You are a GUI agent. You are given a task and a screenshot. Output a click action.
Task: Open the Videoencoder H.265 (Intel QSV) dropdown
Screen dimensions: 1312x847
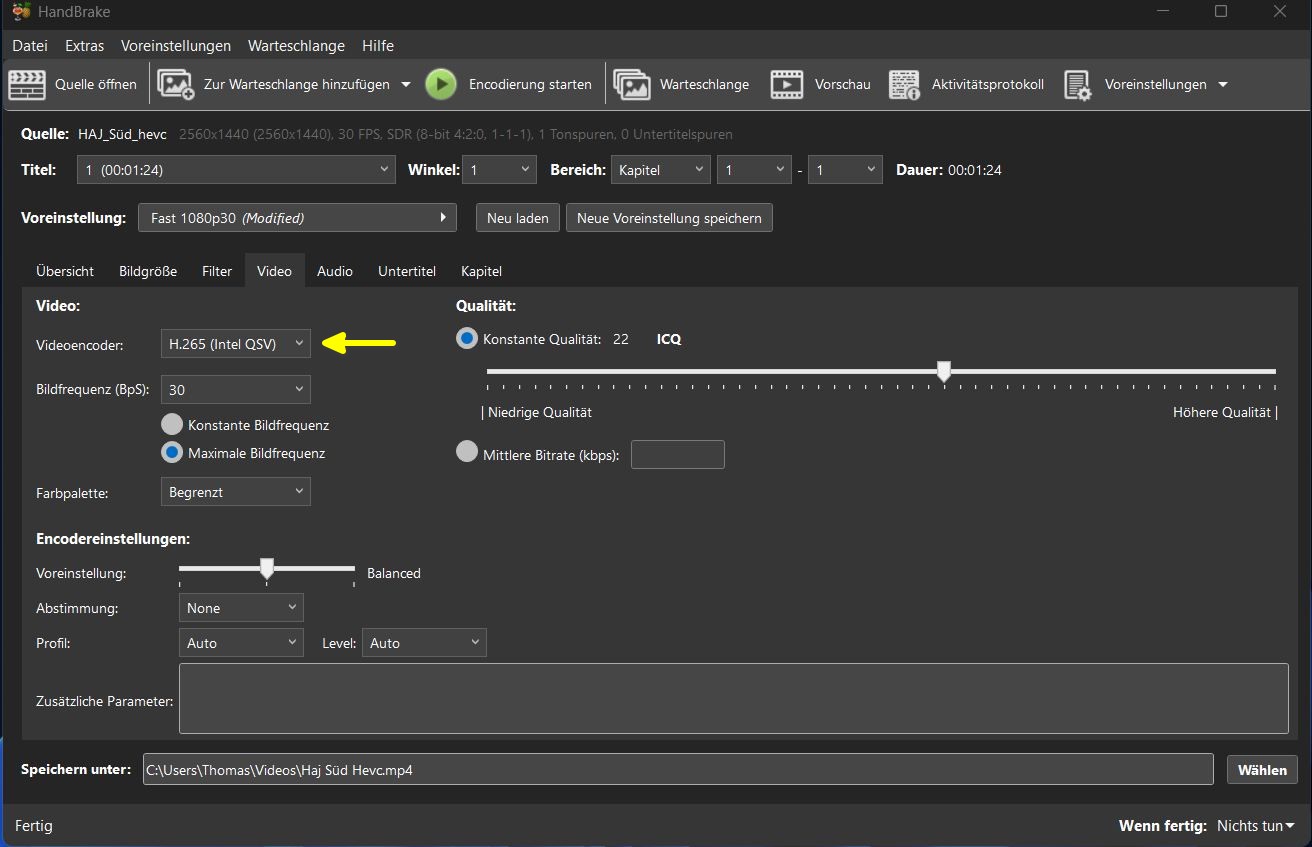[236, 343]
